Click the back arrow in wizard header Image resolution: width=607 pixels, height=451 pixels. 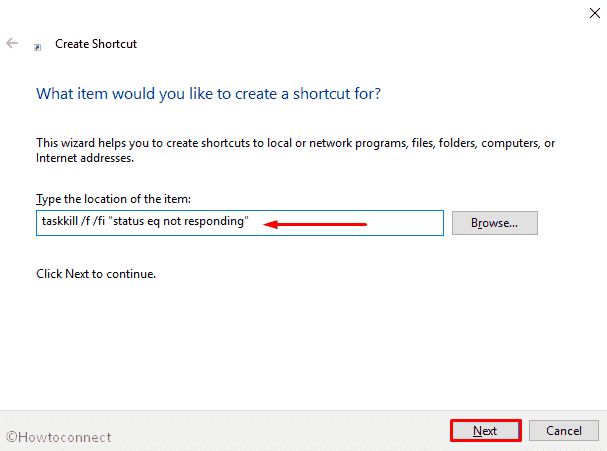(x=12, y=45)
